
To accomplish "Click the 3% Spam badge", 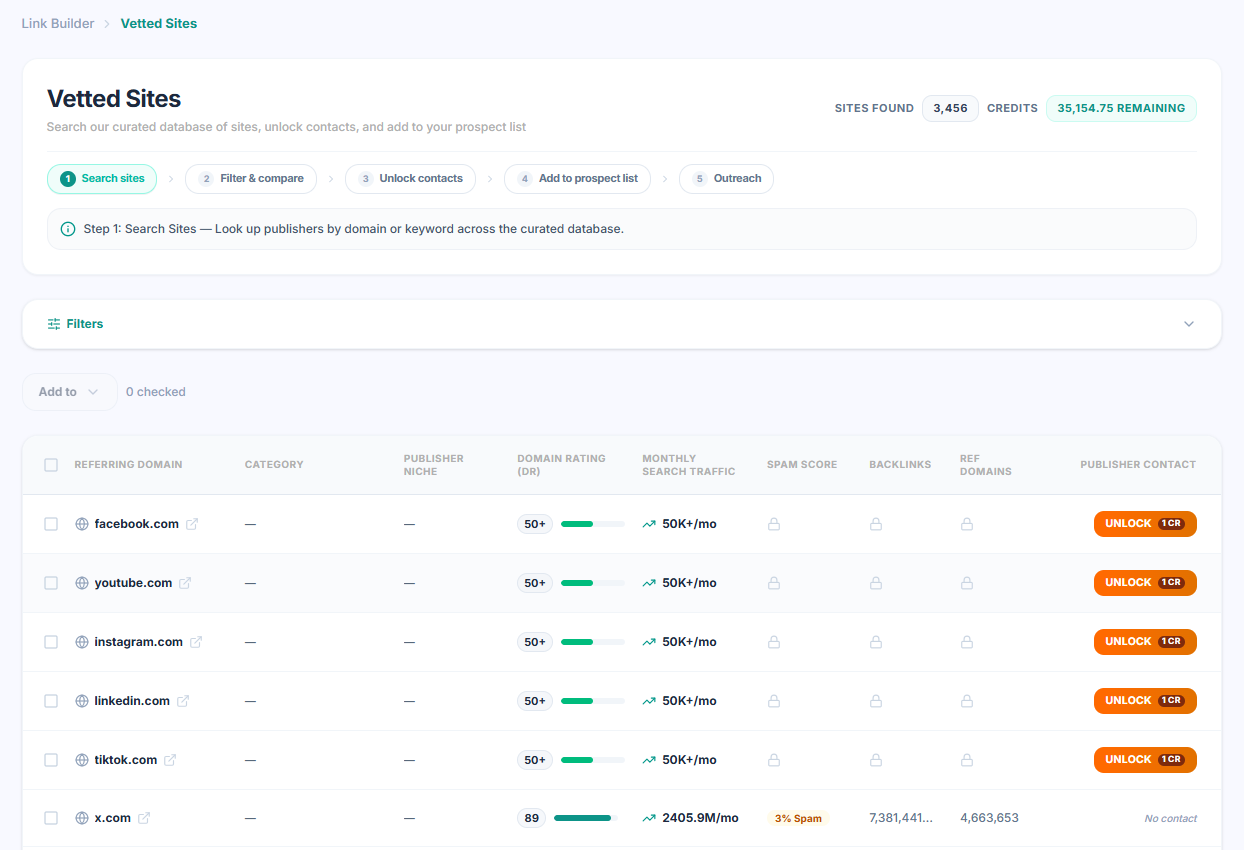I will pos(798,818).
